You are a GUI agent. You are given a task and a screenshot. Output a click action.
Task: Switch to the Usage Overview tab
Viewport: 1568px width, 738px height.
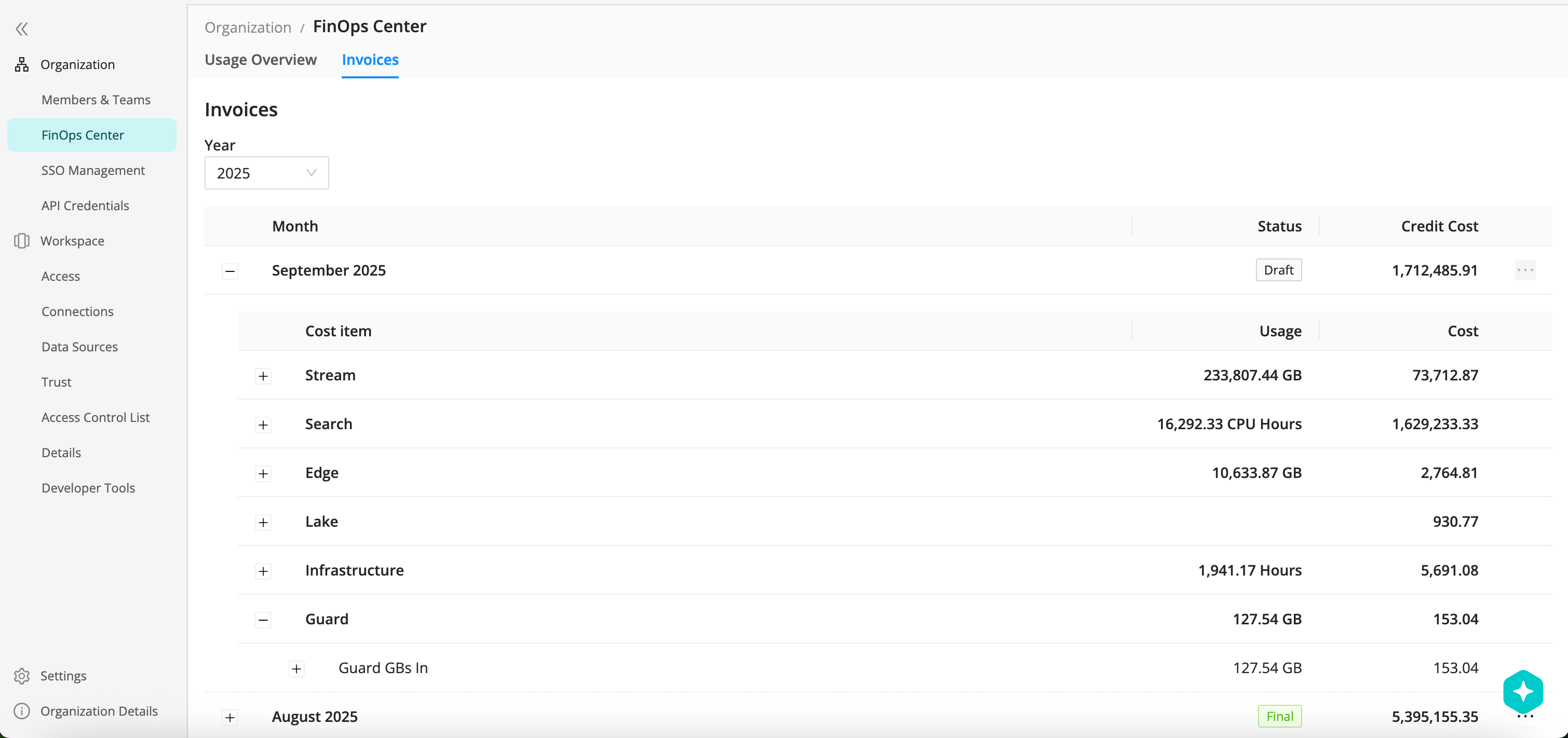click(261, 60)
